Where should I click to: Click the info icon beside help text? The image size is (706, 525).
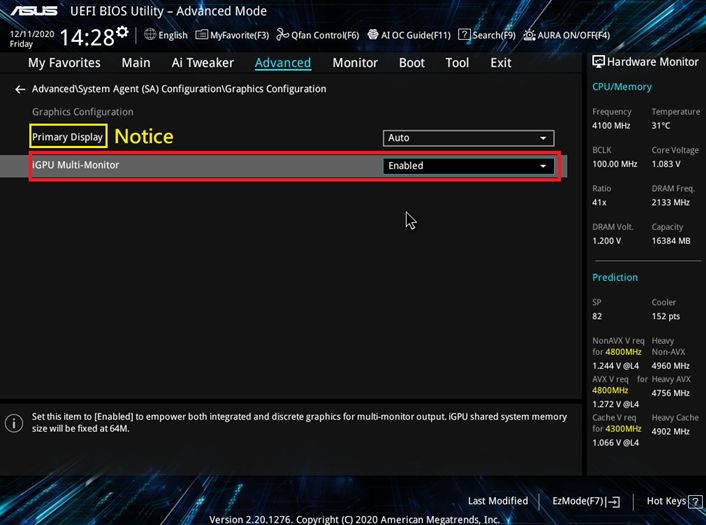point(14,423)
